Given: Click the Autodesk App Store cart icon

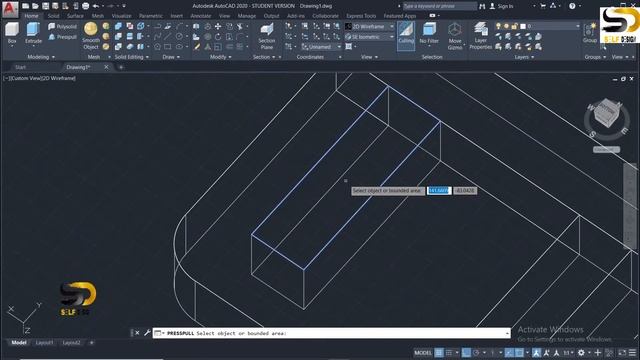Looking at the screenshot, I should 542,6.
